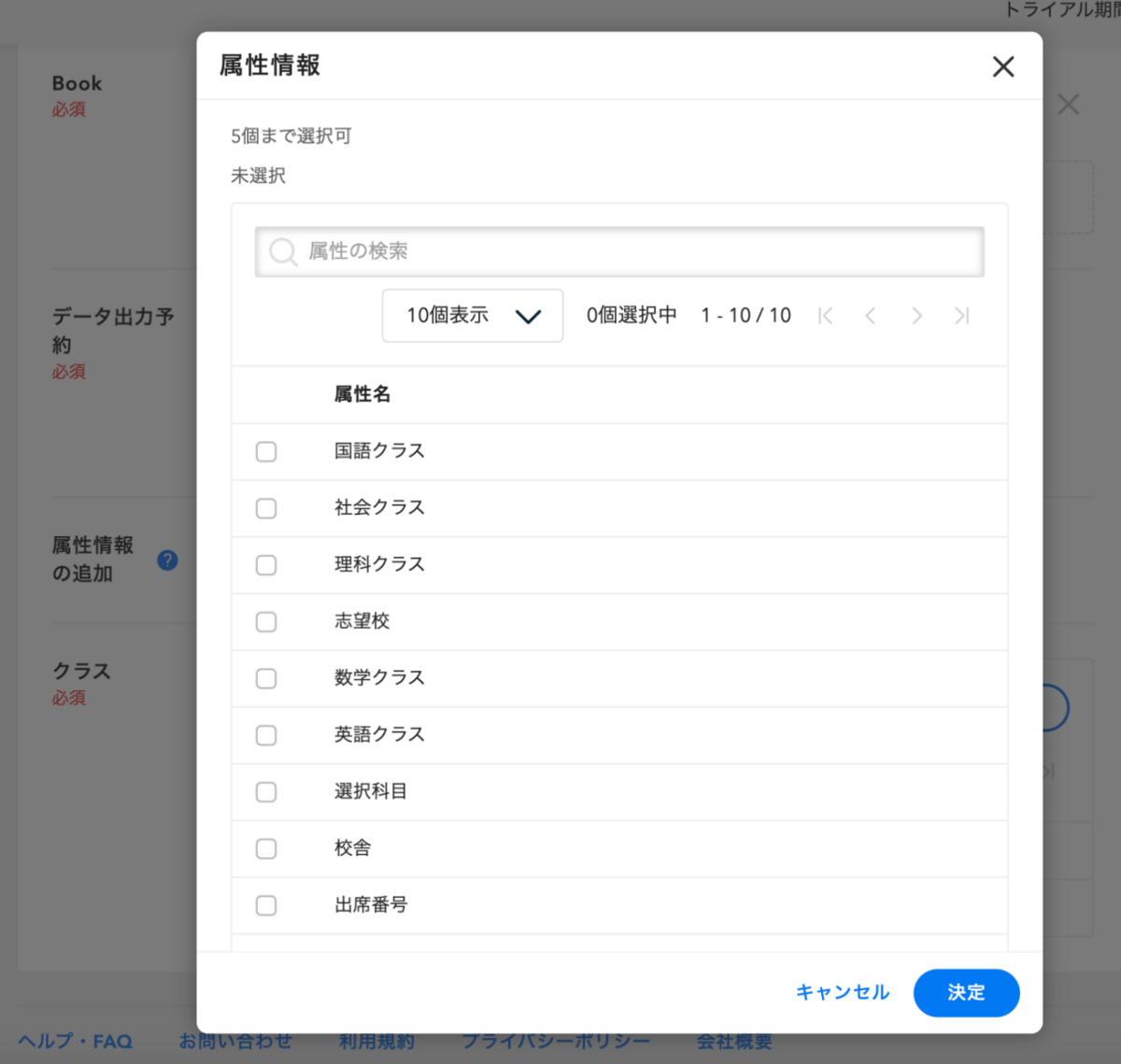Click the 志望校 row label
Viewport: 1121px width, 1064px height.
click(362, 621)
